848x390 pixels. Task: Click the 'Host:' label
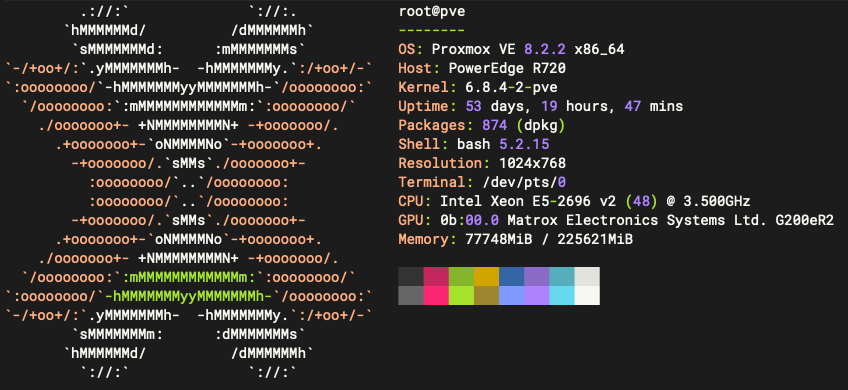(x=419, y=68)
